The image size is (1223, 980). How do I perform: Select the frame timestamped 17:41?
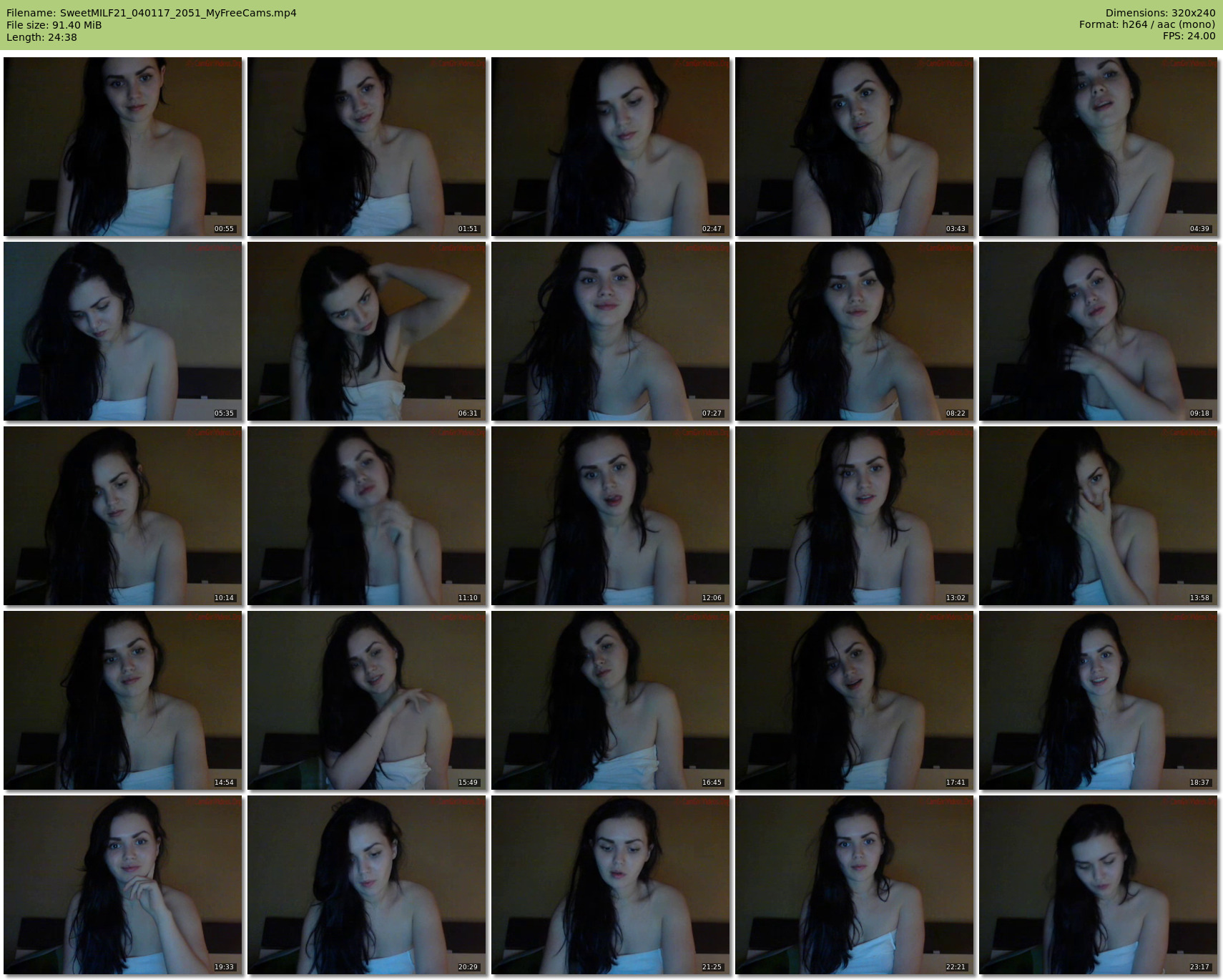click(x=854, y=700)
